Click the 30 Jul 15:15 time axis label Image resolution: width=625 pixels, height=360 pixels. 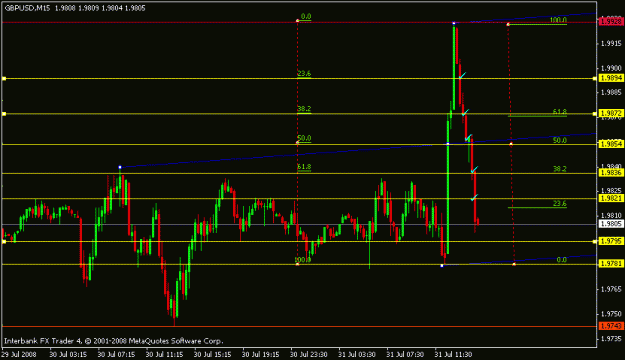[212, 354]
